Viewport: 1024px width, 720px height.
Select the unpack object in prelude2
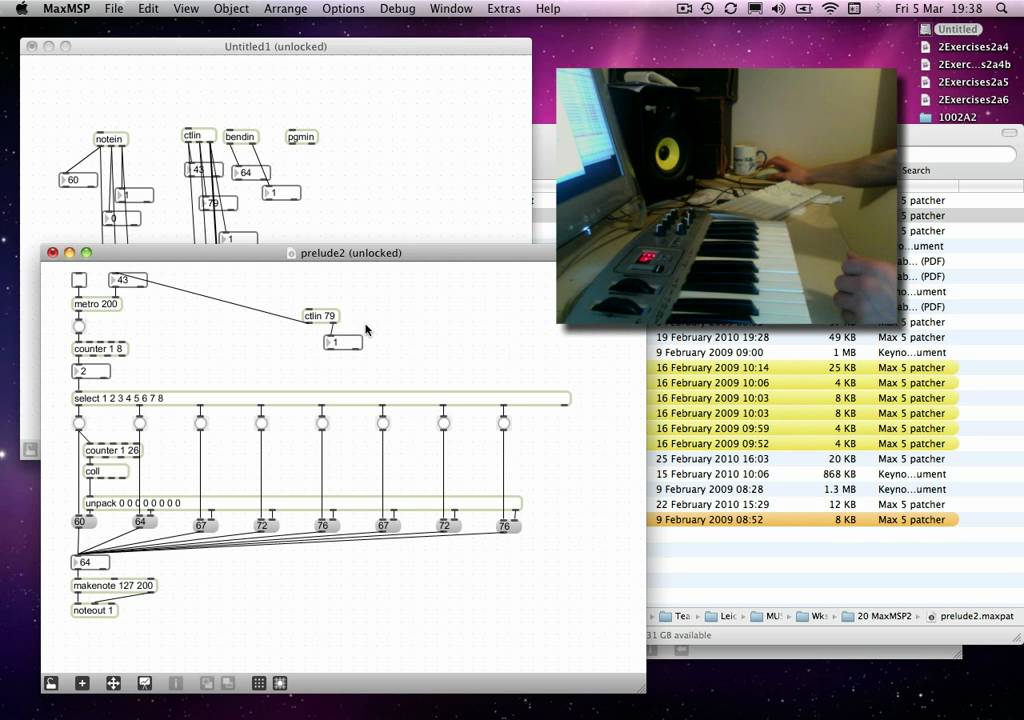click(302, 503)
